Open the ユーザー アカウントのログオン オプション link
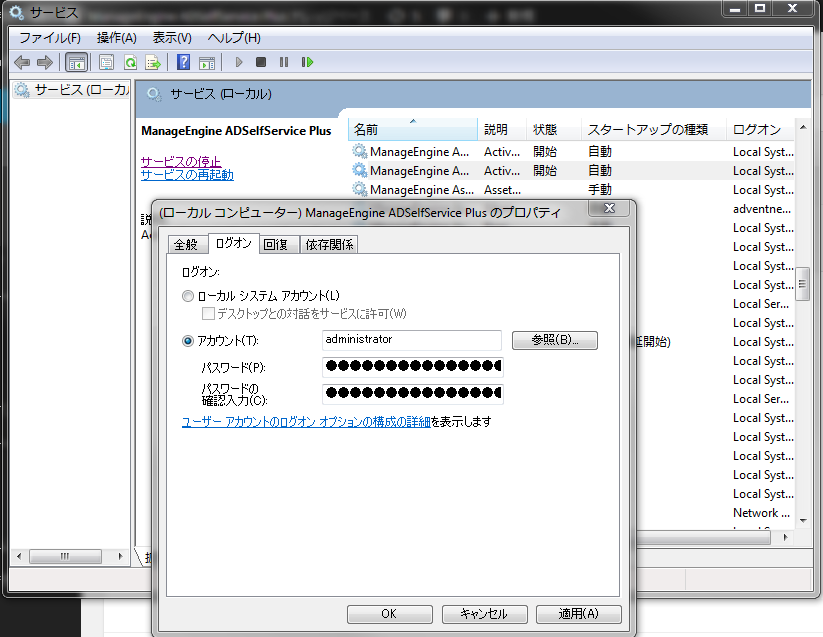This screenshot has height=637, width=823. [306, 422]
